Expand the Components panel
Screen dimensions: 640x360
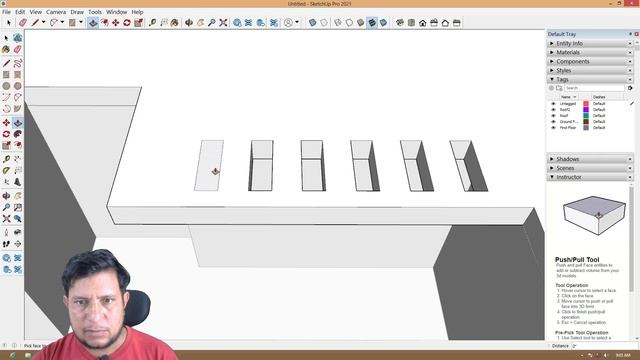point(589,61)
